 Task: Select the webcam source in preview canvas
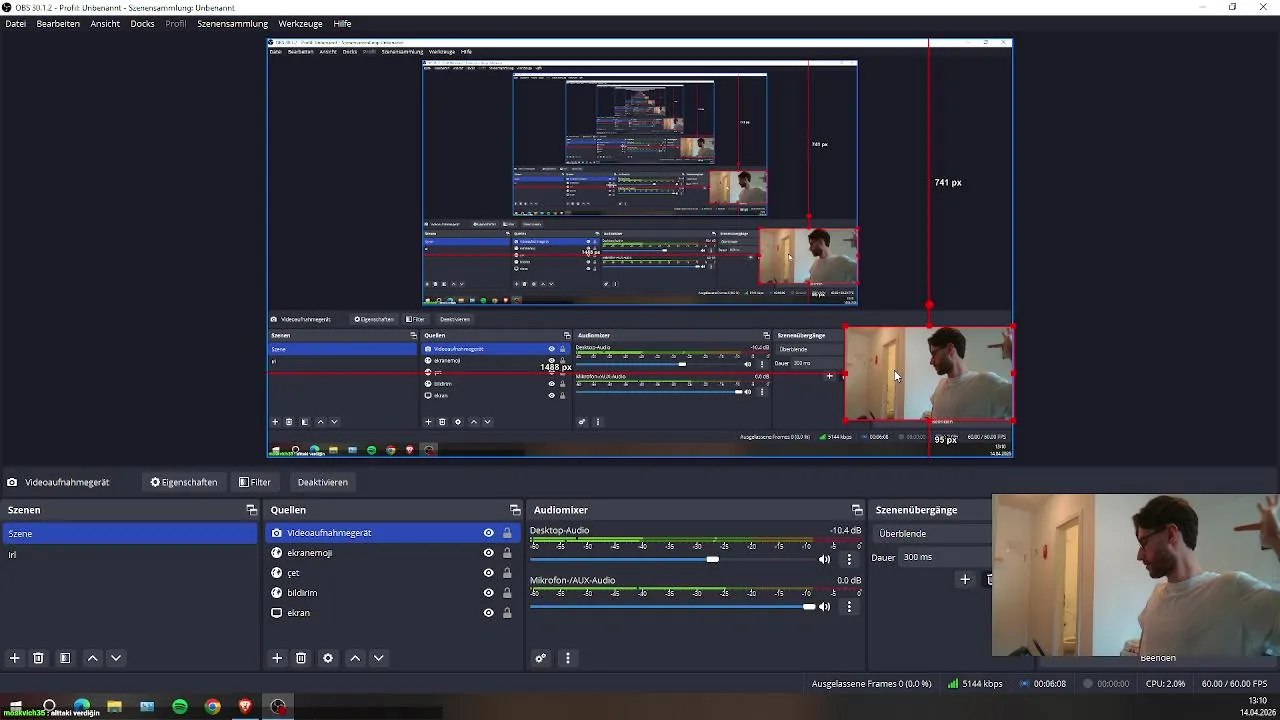pyautogui.click(x=929, y=374)
